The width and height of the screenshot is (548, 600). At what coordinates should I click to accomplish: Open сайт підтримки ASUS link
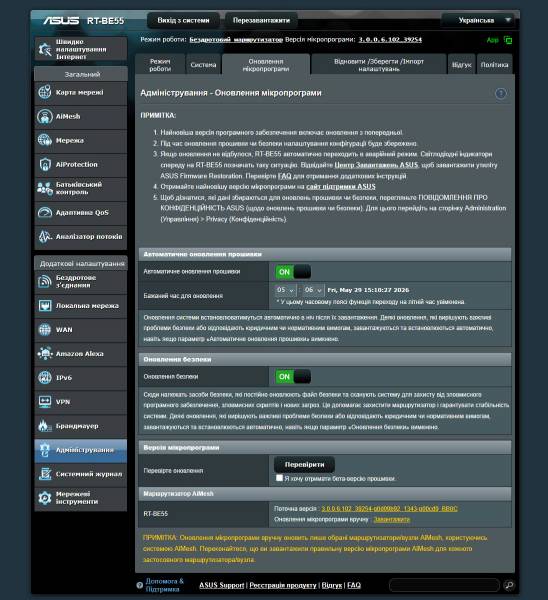pos(341,186)
